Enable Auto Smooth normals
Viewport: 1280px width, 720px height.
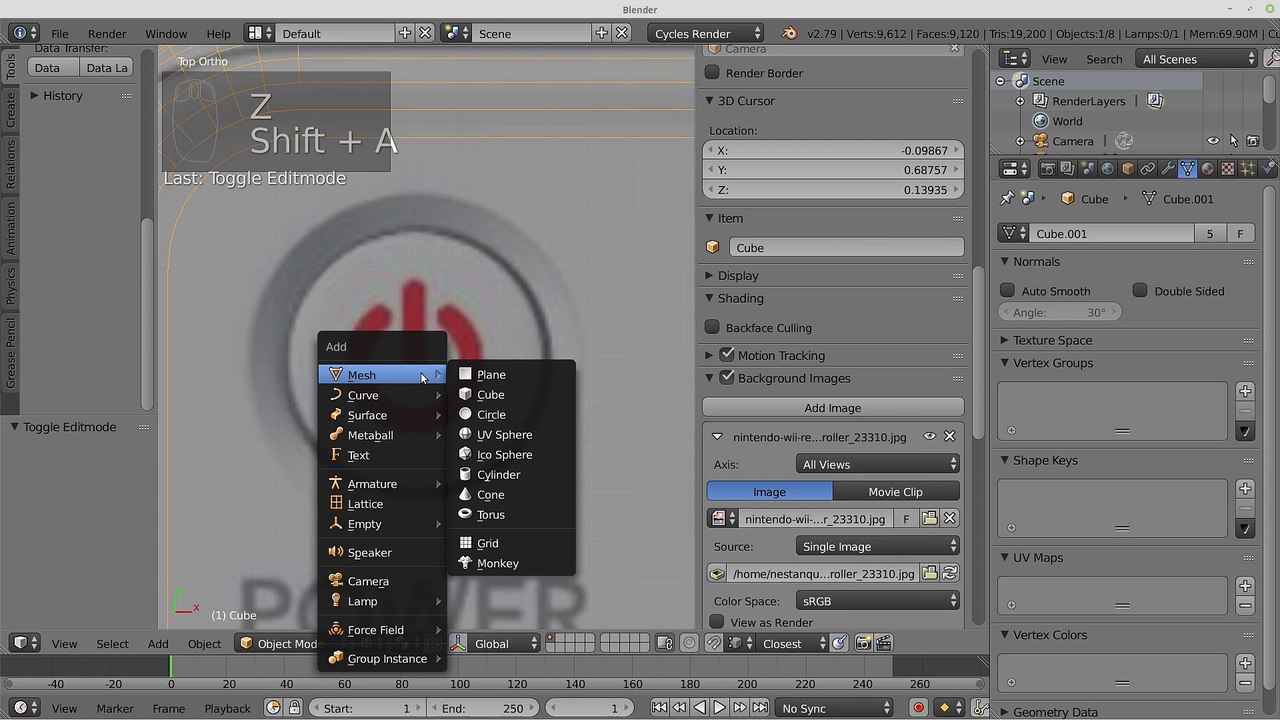tap(1008, 290)
